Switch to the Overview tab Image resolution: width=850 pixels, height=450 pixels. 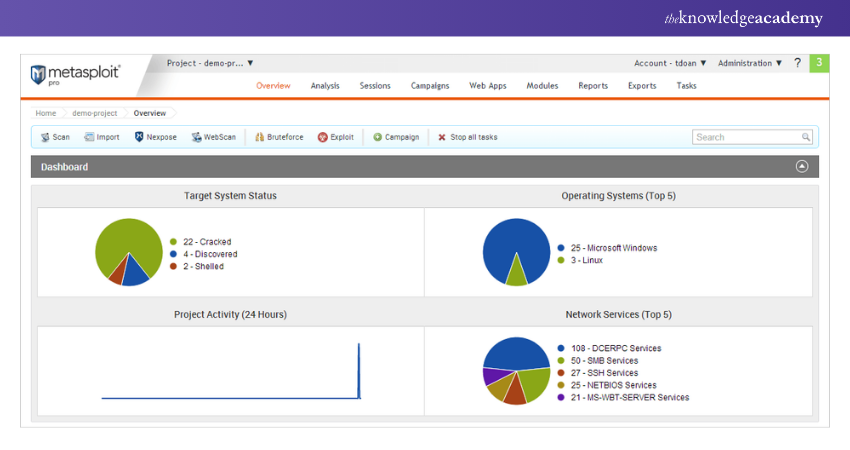273,86
